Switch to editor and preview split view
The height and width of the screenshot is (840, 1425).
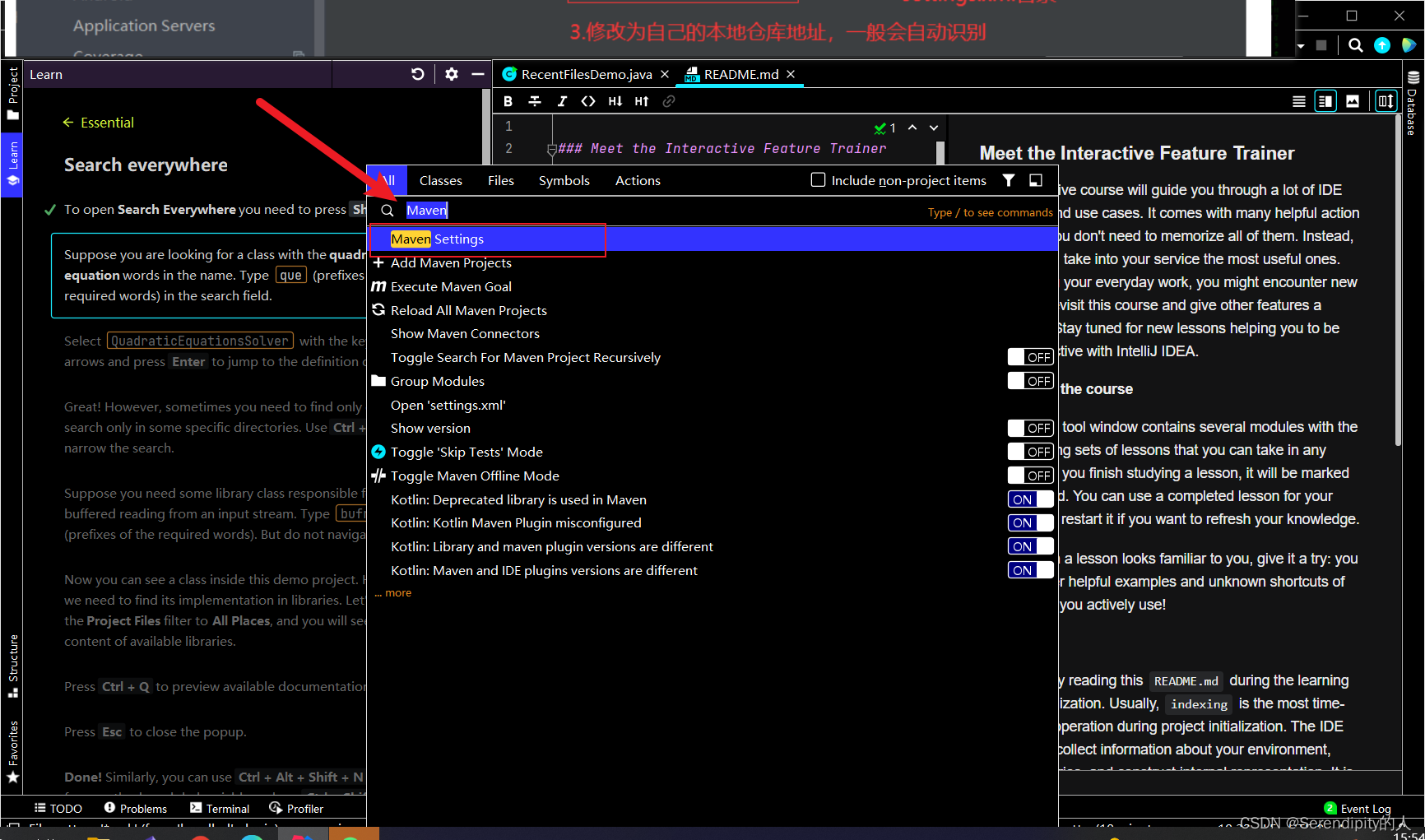point(1325,101)
